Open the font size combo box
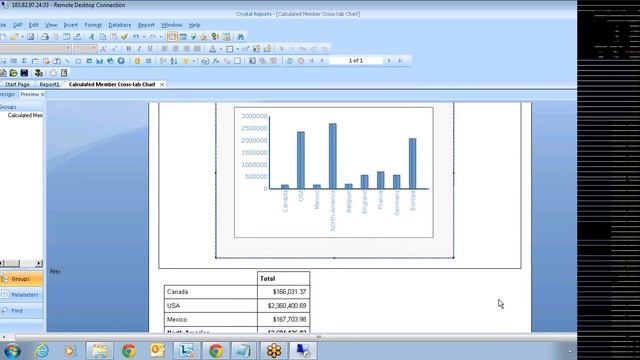This screenshot has height=360, width=640. pyautogui.click(x=85, y=49)
